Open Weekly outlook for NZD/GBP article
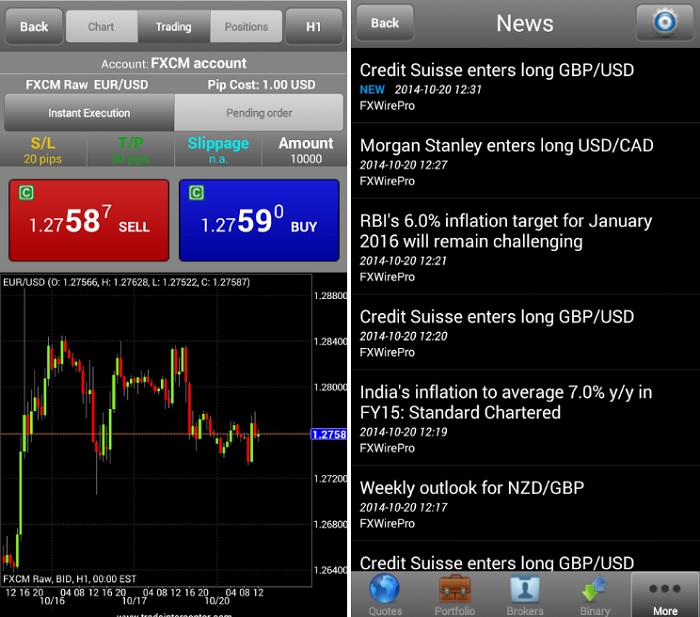This screenshot has width=700, height=617. tap(525, 504)
